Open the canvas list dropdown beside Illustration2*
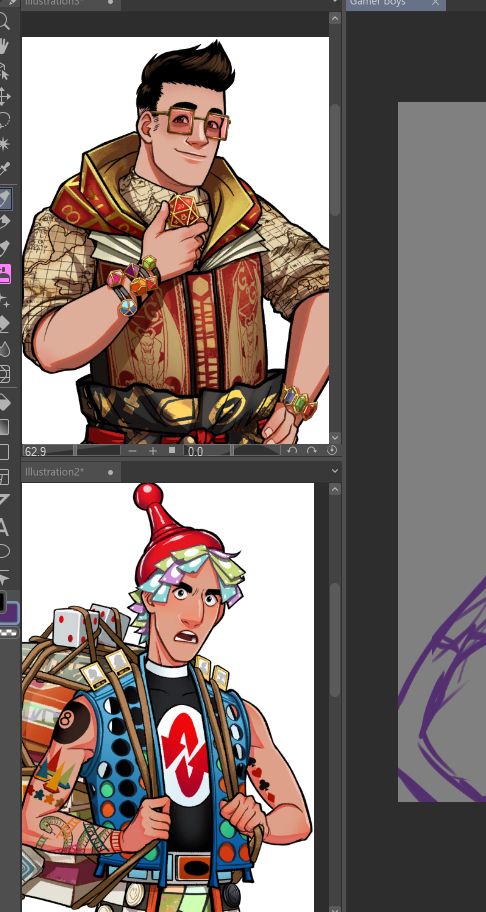Image resolution: width=486 pixels, height=912 pixels. (335, 471)
